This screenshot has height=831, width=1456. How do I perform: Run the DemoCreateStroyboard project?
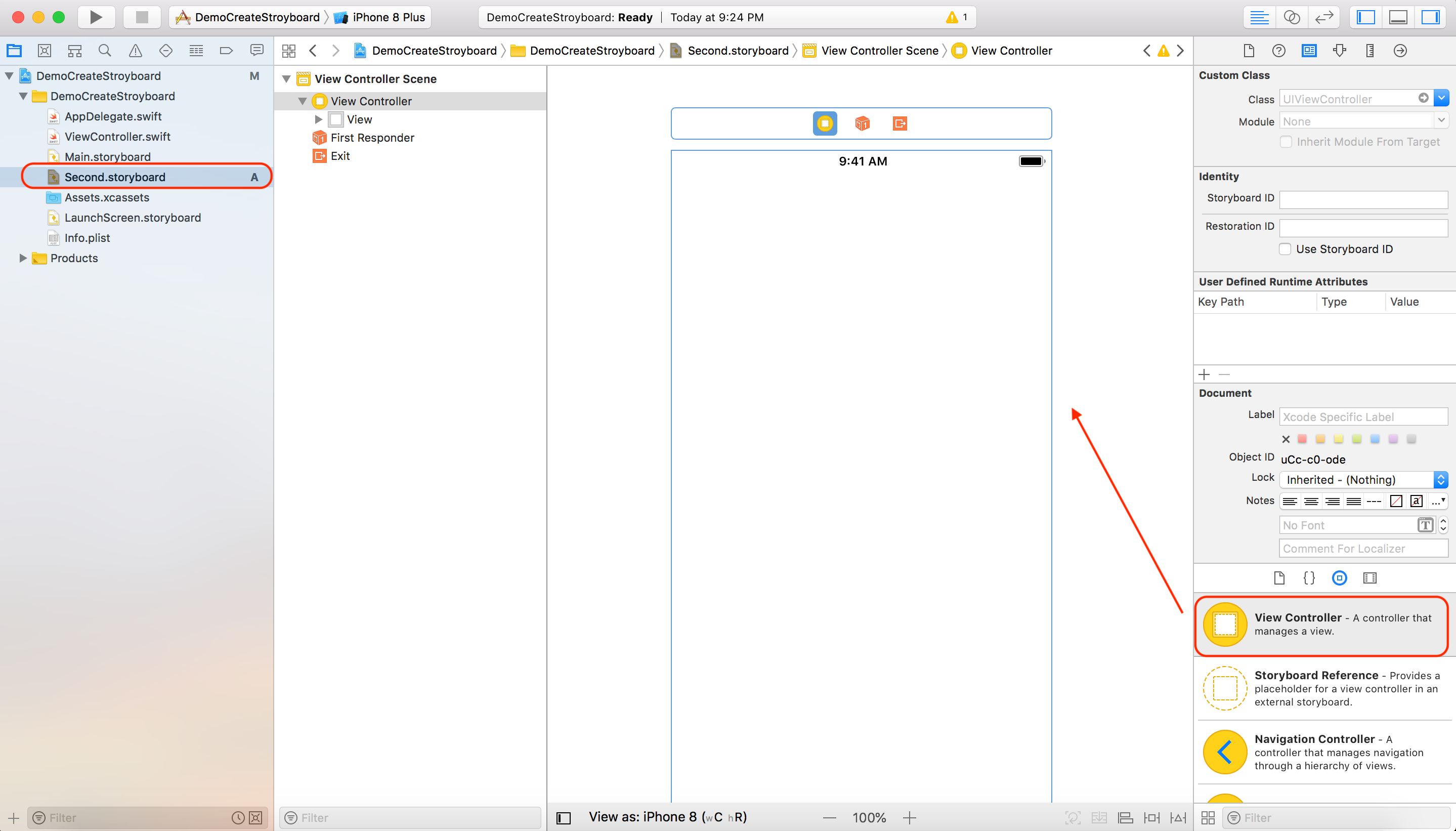click(x=95, y=17)
